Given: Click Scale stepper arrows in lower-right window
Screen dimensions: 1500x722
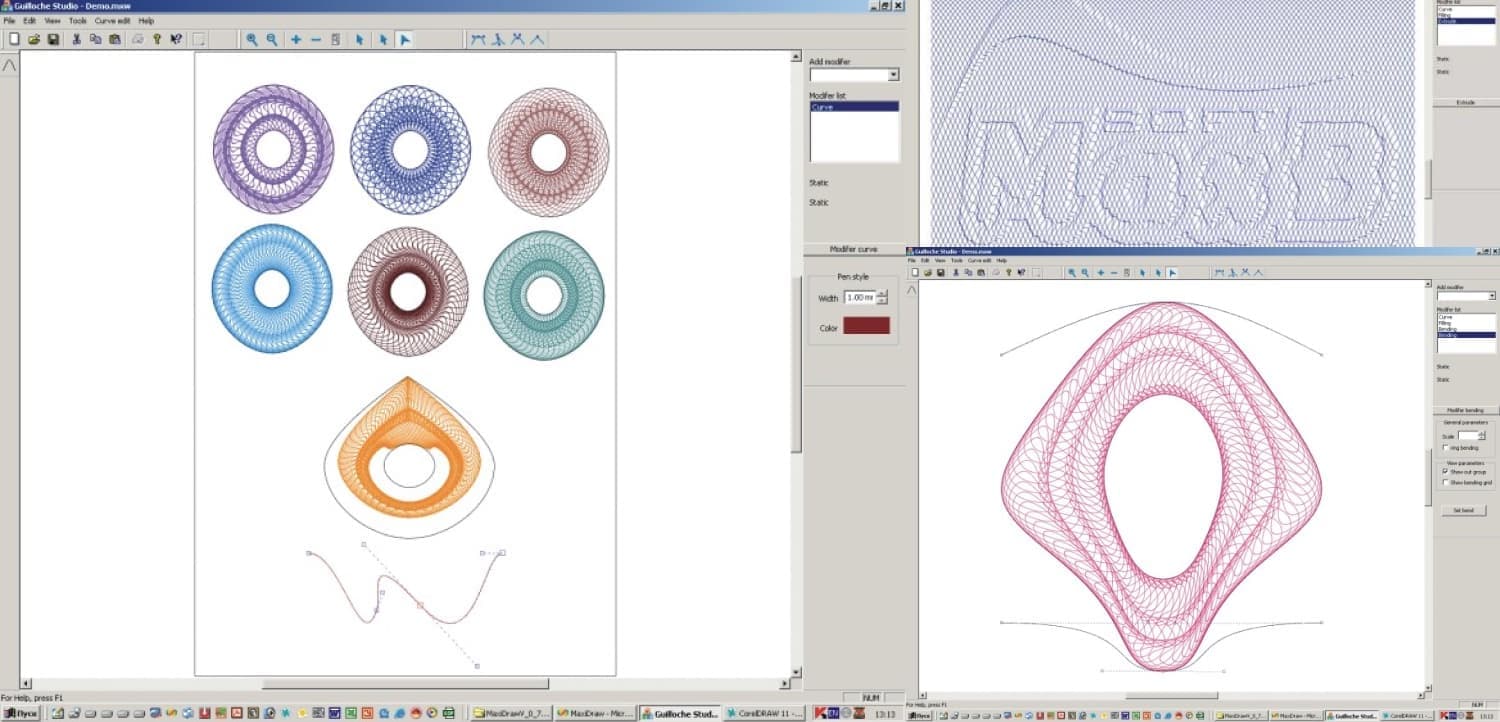Looking at the screenshot, I should pos(1481,435).
